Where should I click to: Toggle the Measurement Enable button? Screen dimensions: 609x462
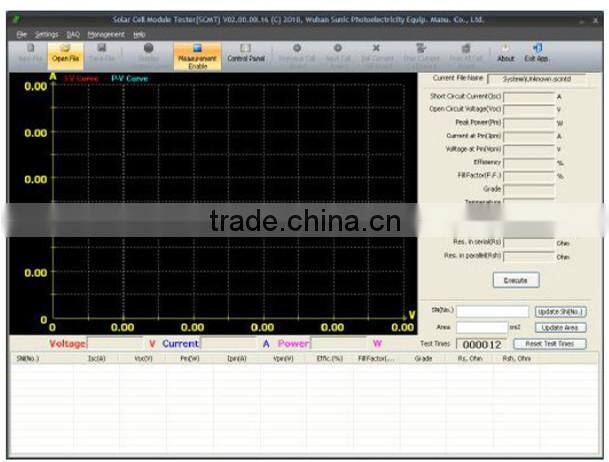click(197, 53)
